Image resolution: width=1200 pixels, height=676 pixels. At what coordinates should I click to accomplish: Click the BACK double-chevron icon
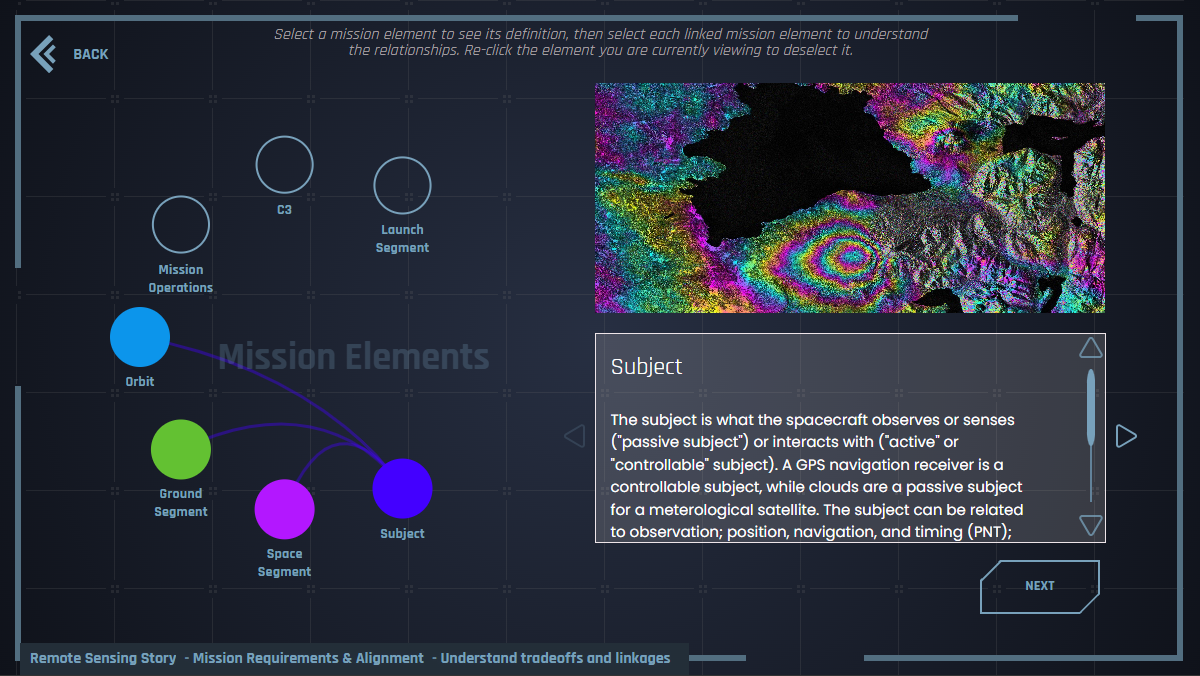click(43, 54)
